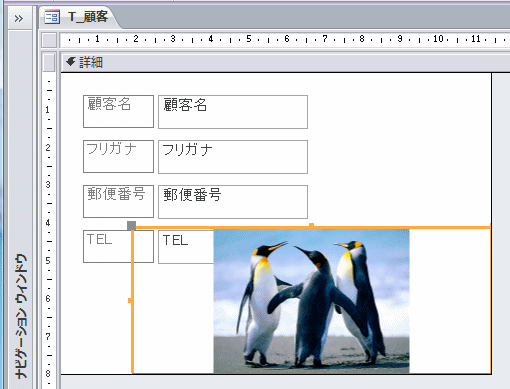Select the フリガナ text box

click(233, 157)
